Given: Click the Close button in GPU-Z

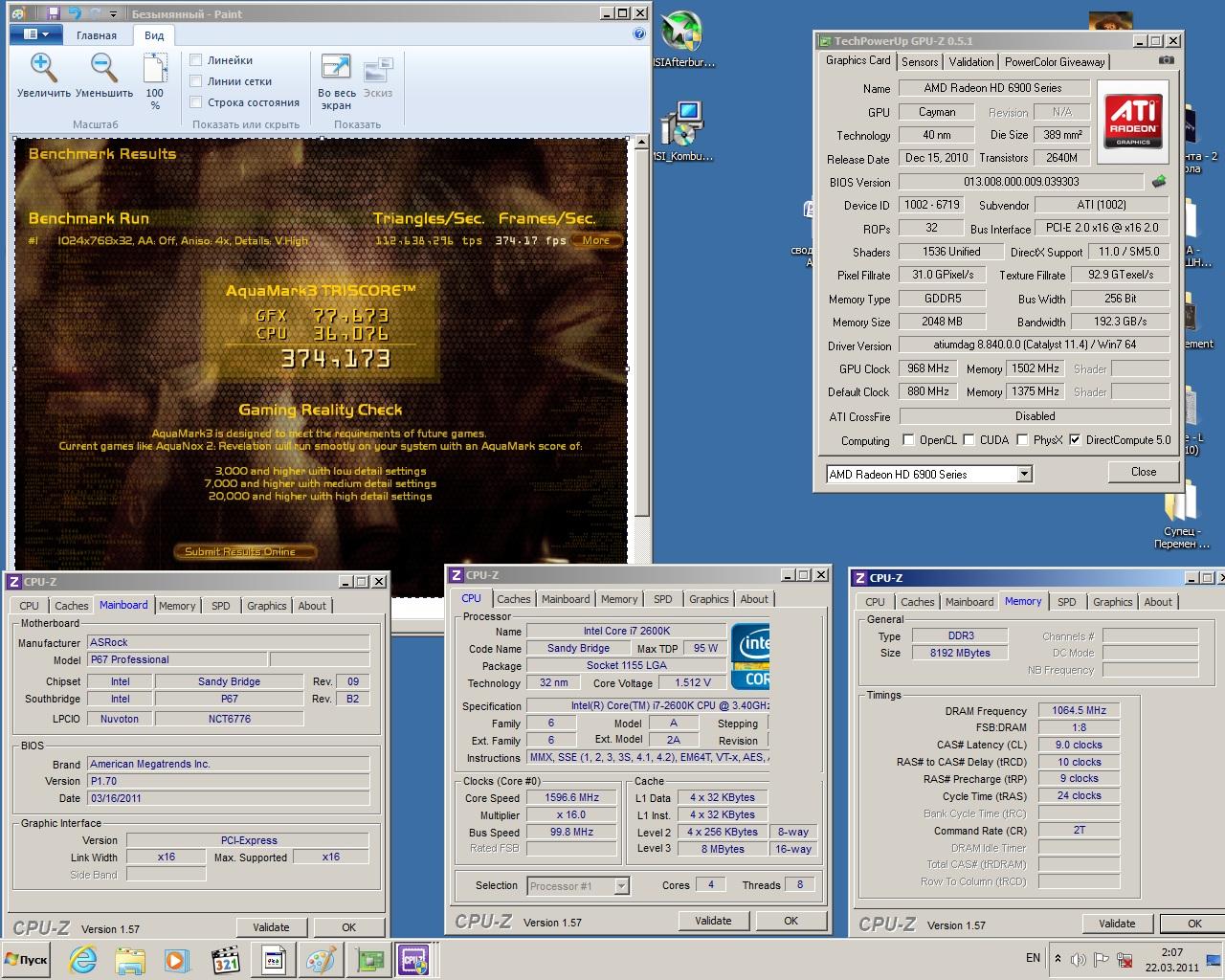Looking at the screenshot, I should coord(1144,472).
